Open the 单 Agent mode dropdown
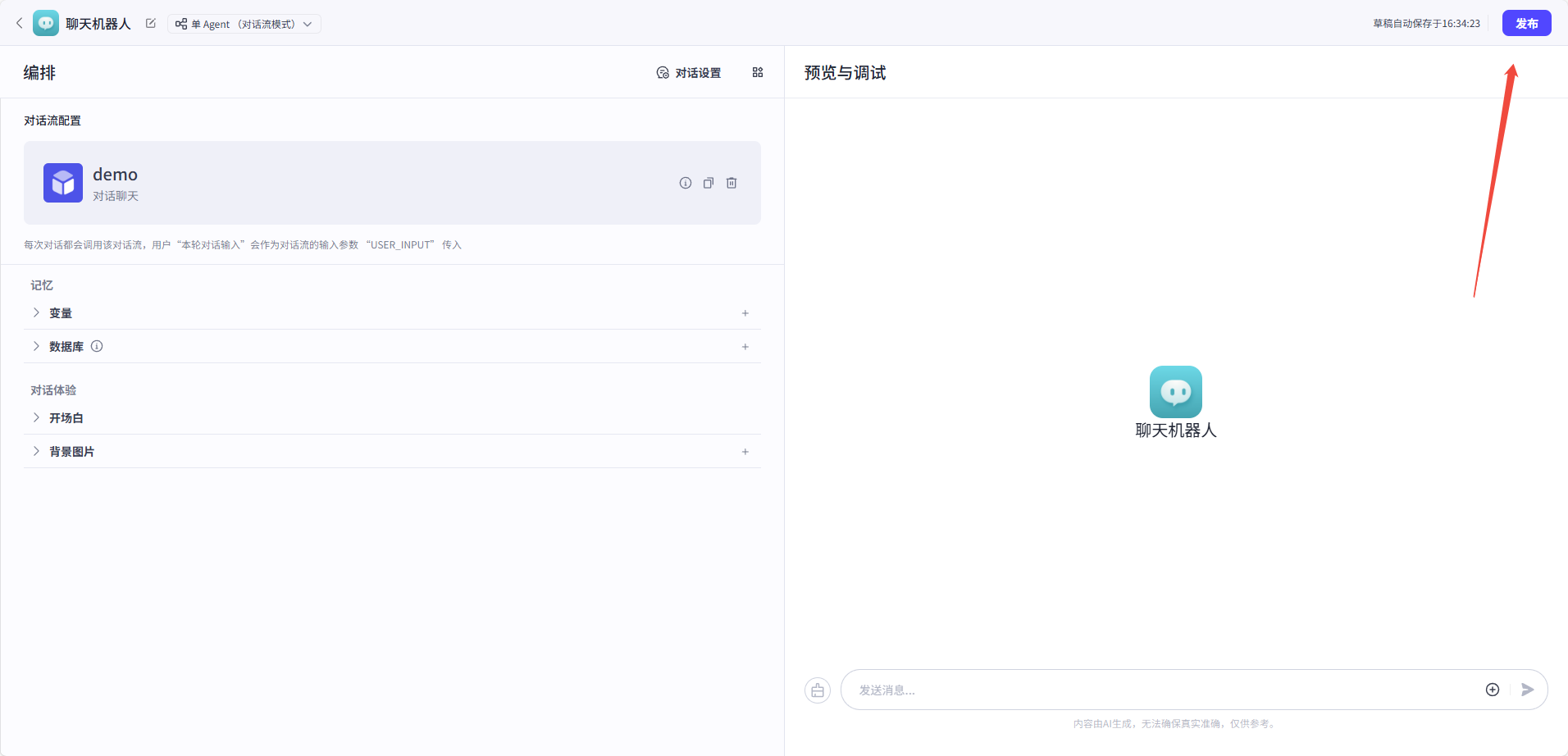The image size is (1568, 756). 244,24
